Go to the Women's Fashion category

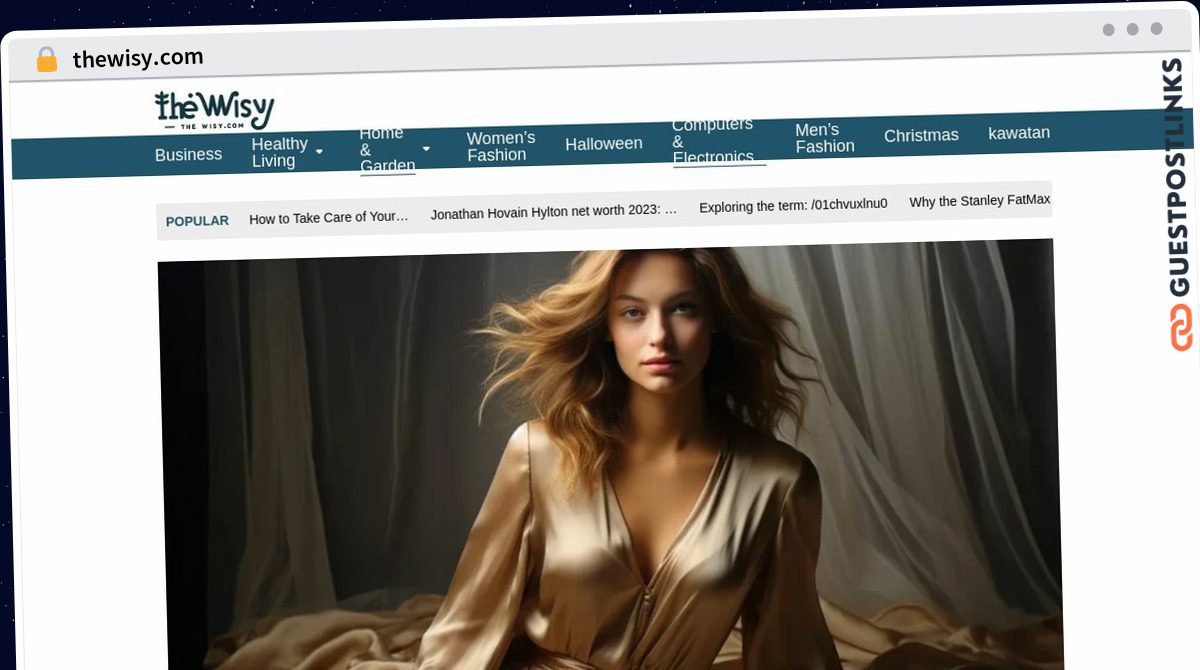[501, 146]
